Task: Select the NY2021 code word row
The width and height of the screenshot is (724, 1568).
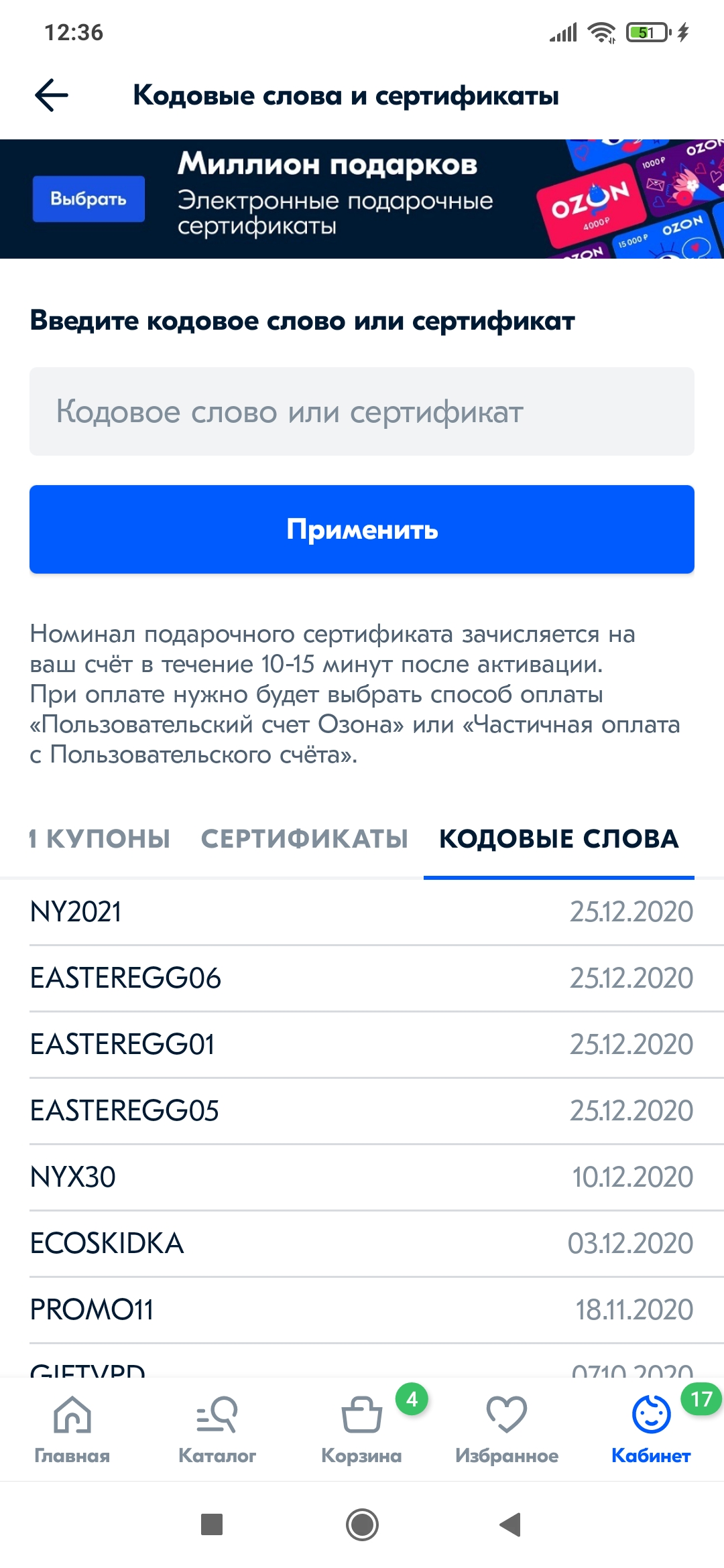Action: (362, 912)
